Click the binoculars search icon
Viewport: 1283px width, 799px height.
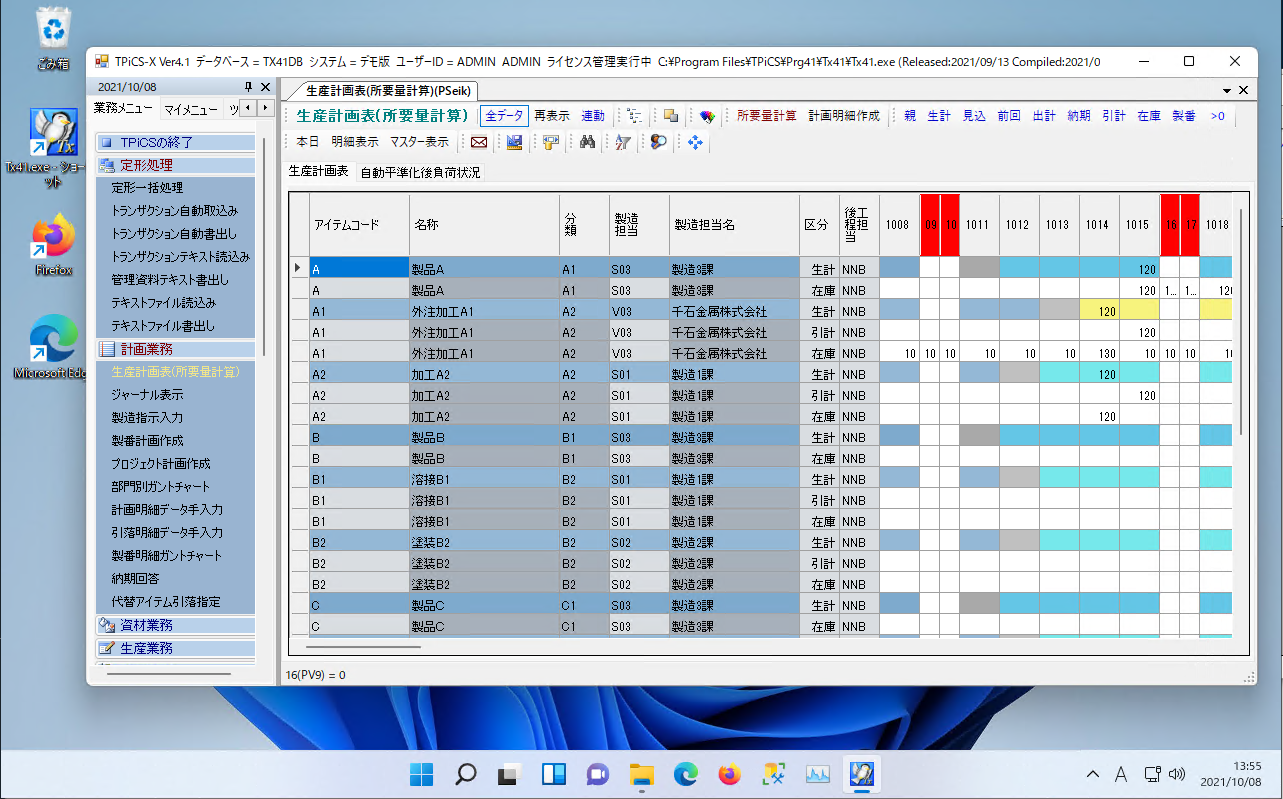(x=587, y=142)
